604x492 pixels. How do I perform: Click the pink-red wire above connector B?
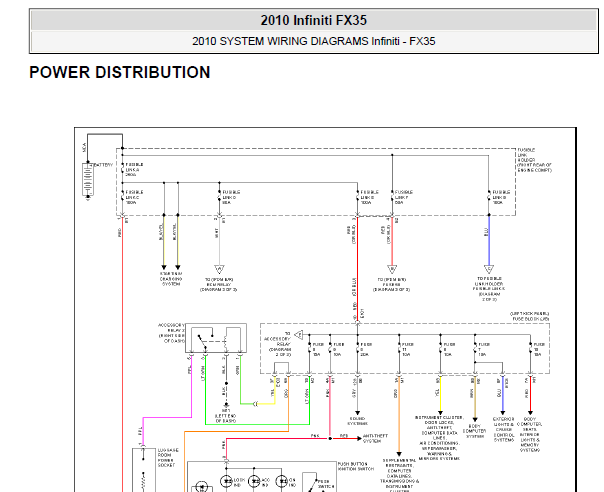coord(392,241)
